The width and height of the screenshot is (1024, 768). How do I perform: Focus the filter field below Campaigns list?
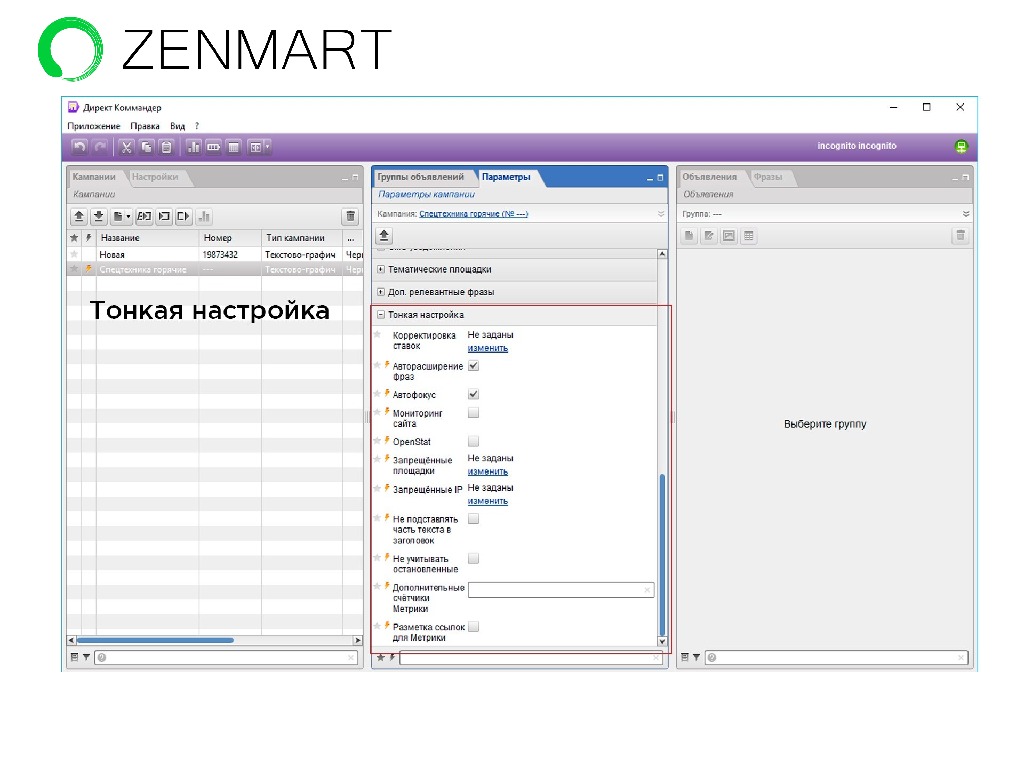pos(227,658)
